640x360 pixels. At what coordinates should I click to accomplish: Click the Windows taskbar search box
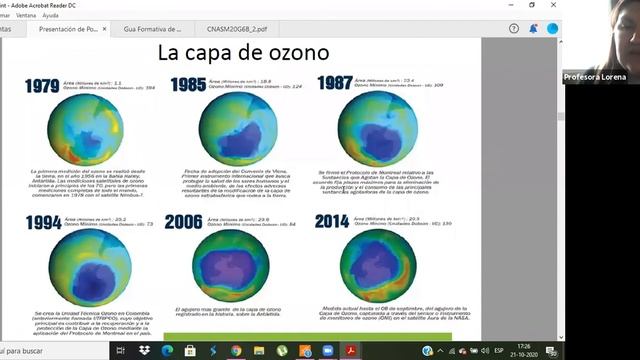coord(54,351)
